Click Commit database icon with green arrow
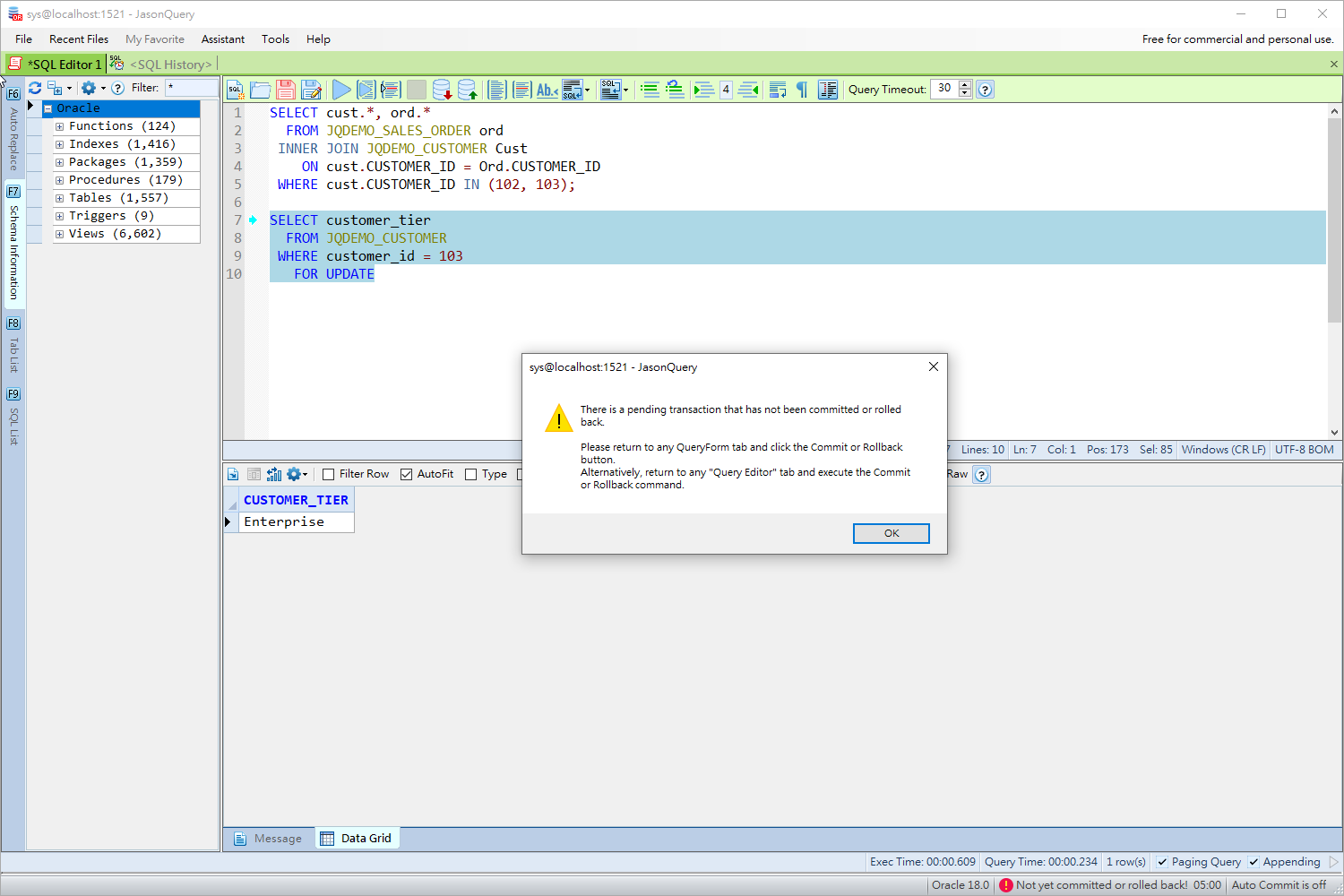 click(467, 90)
